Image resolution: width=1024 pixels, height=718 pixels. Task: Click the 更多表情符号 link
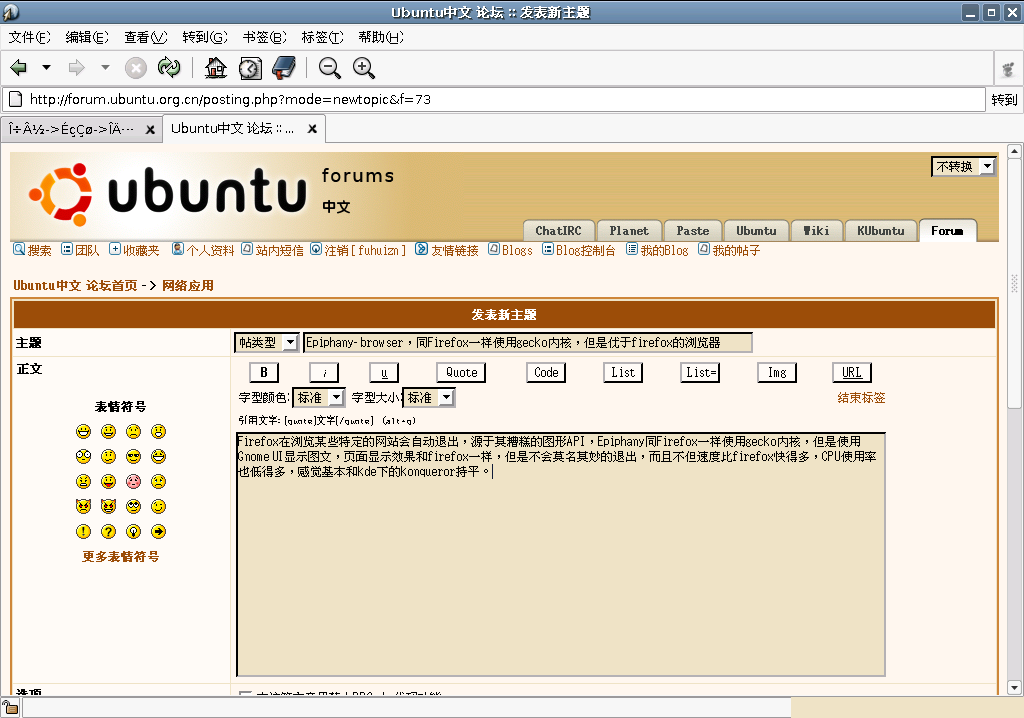tap(121, 557)
